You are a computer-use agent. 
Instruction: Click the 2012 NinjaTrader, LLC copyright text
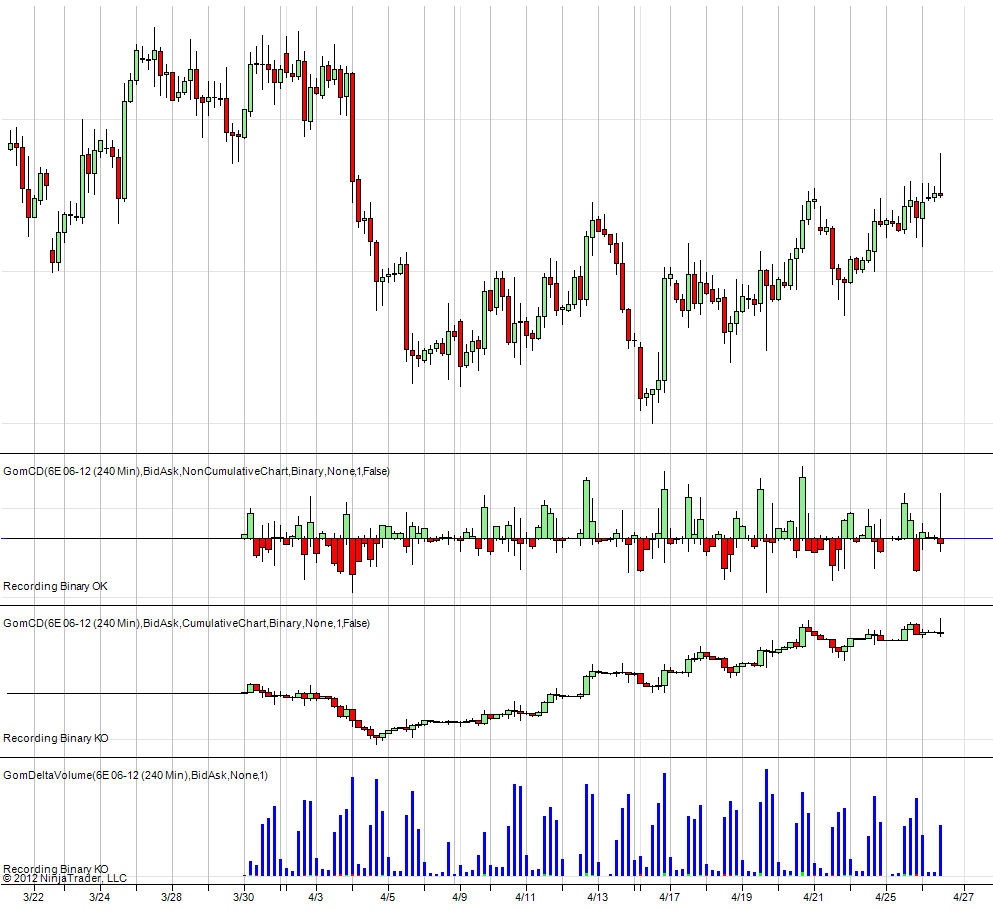click(65, 878)
